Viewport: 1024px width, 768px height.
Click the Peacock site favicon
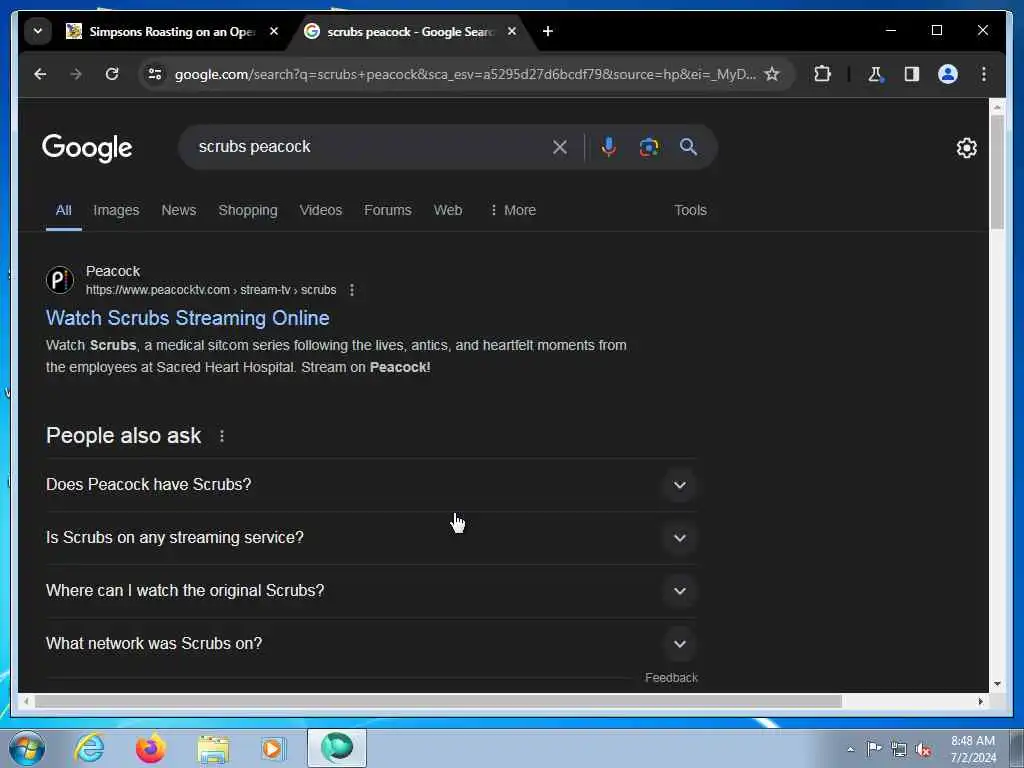pyautogui.click(x=59, y=280)
